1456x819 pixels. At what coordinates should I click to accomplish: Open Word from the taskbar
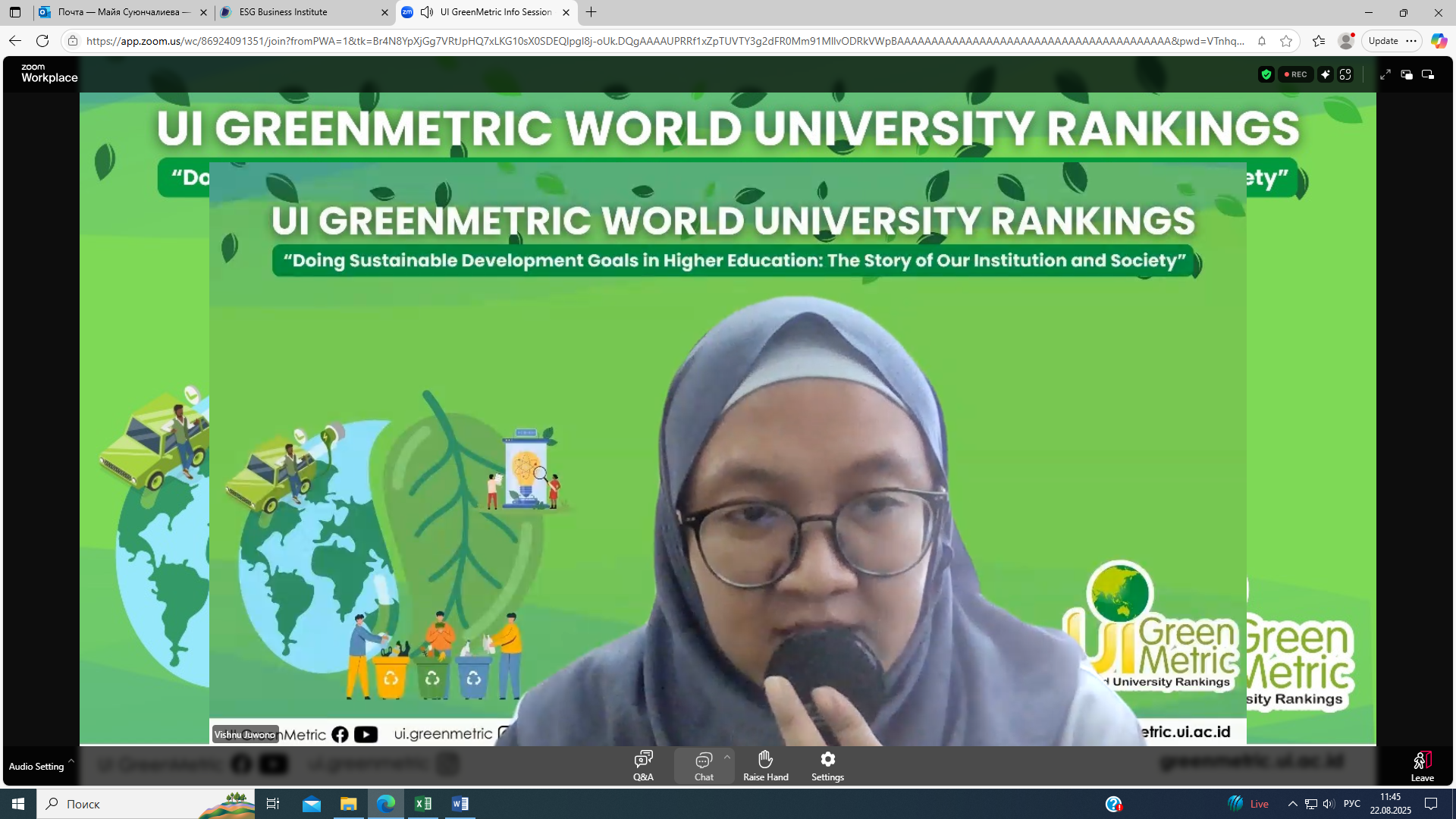(460, 804)
